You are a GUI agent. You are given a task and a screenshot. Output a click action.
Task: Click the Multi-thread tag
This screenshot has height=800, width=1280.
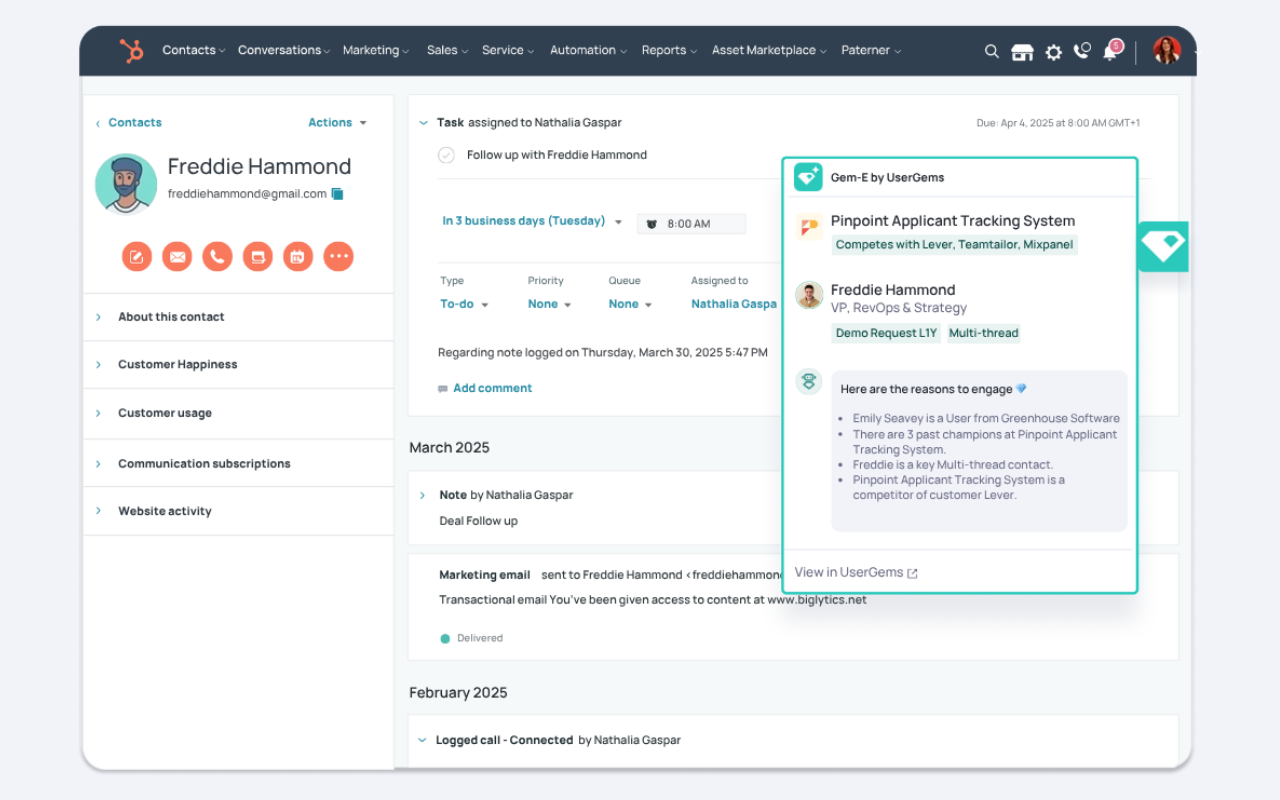(984, 333)
